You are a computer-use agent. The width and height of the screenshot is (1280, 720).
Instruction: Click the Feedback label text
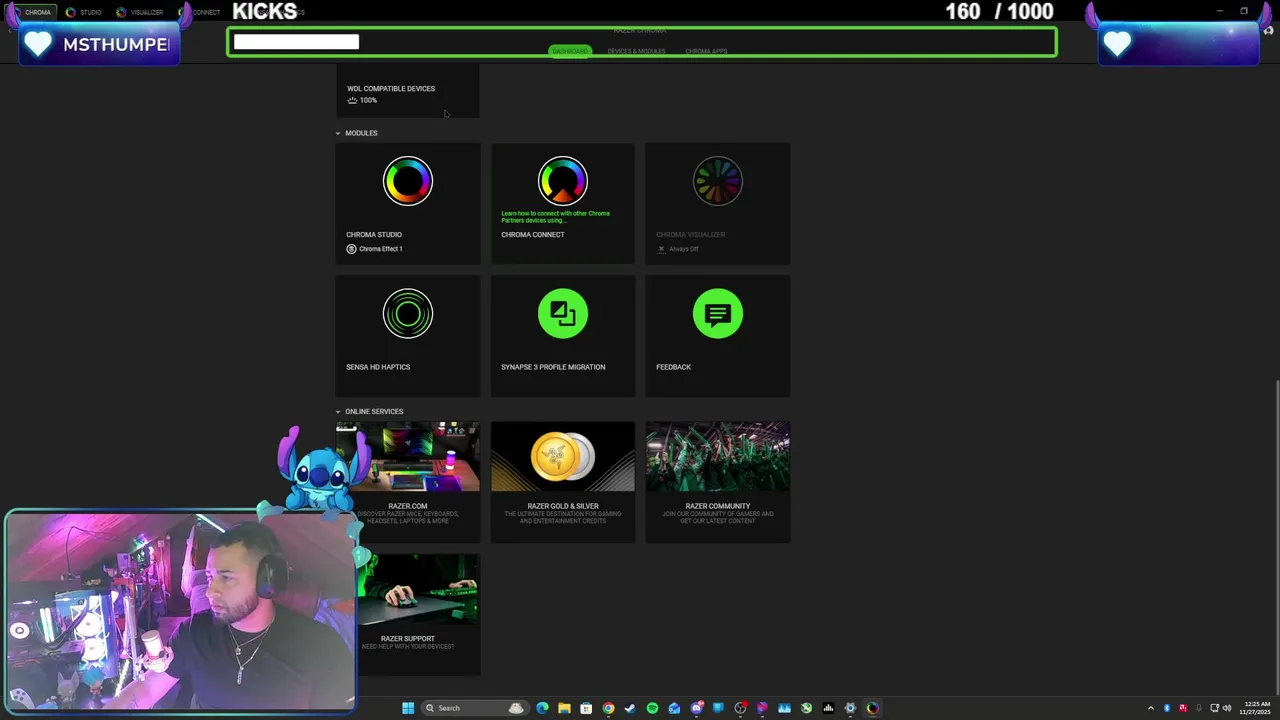point(673,367)
